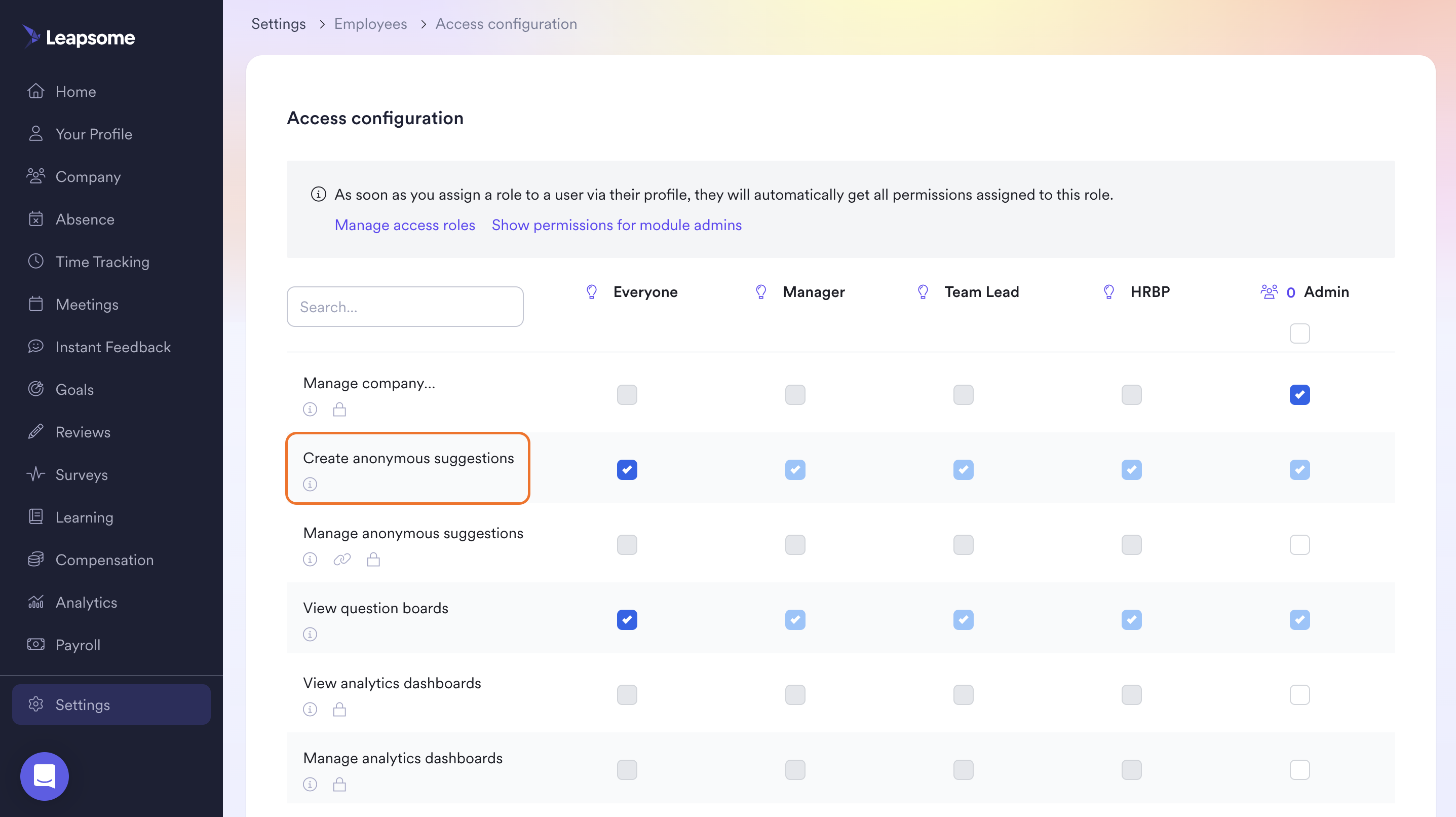Click info icon under Manage company
The height and width of the screenshot is (817, 1456).
coord(310,409)
